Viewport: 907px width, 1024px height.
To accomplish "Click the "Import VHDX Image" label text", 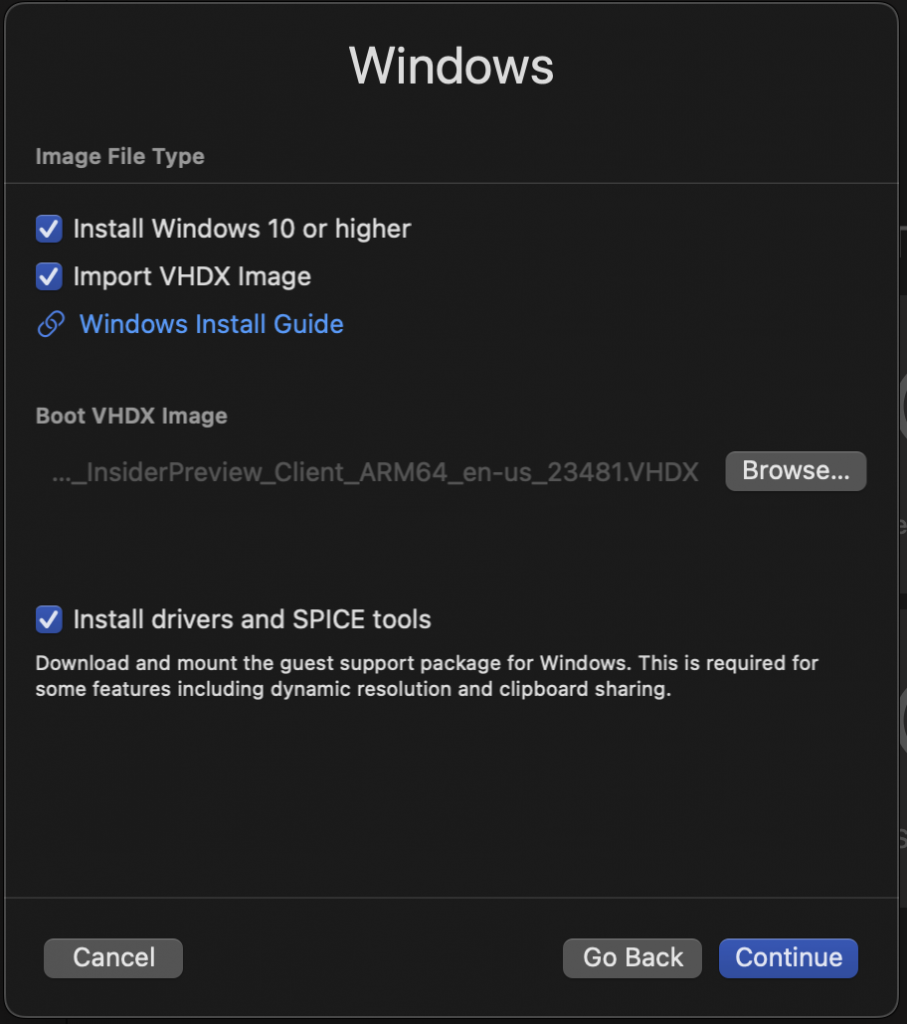I will point(192,277).
